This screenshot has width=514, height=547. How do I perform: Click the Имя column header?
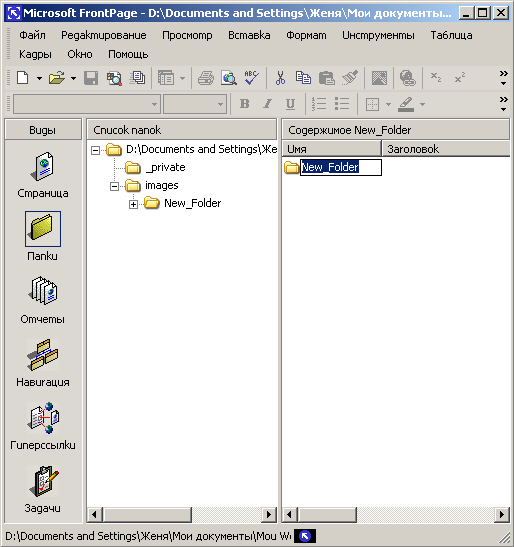331,149
